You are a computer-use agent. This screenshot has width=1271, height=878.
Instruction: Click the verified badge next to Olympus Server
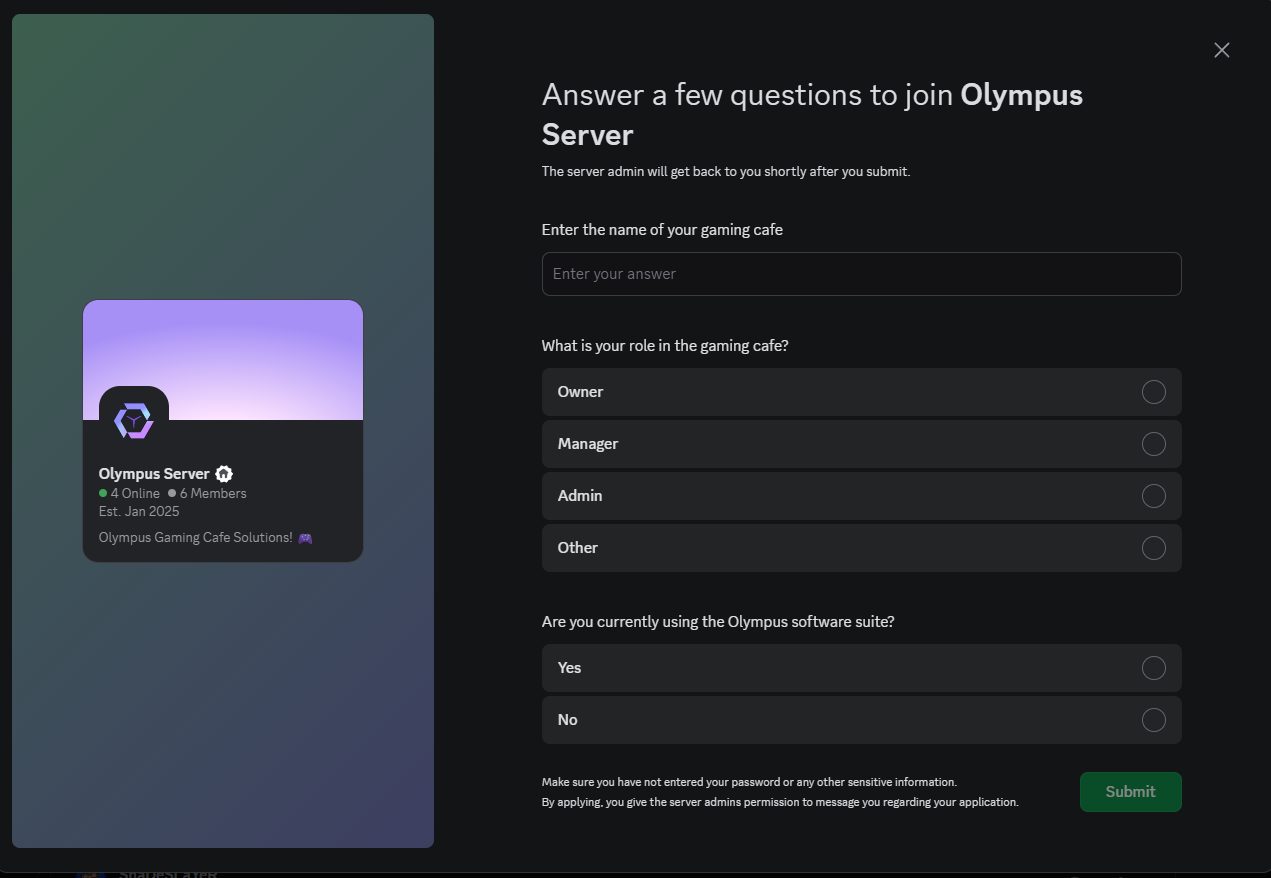[223, 473]
